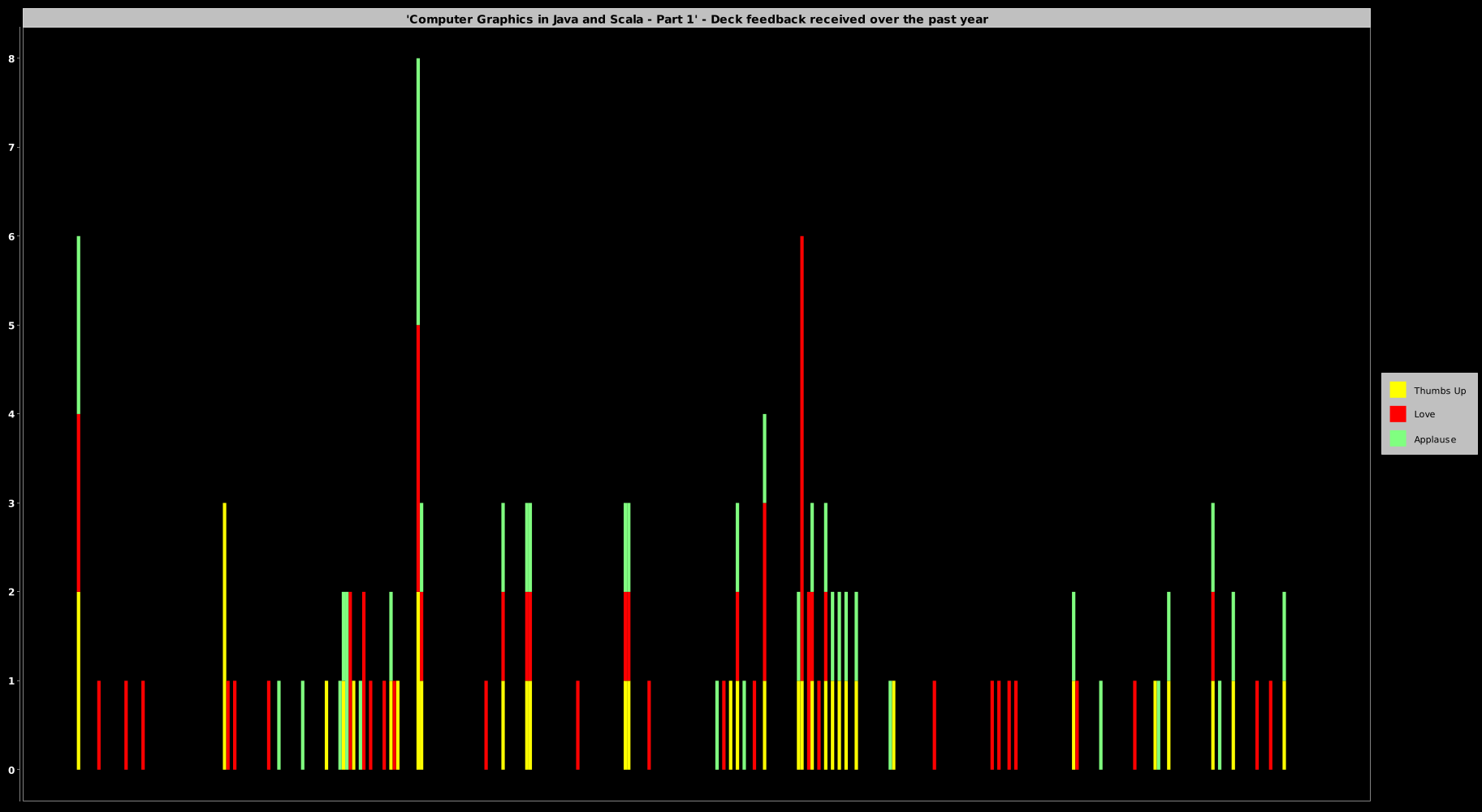Image resolution: width=1482 pixels, height=812 pixels.
Task: Click the y-axis label 4
Action: pyautogui.click(x=11, y=414)
